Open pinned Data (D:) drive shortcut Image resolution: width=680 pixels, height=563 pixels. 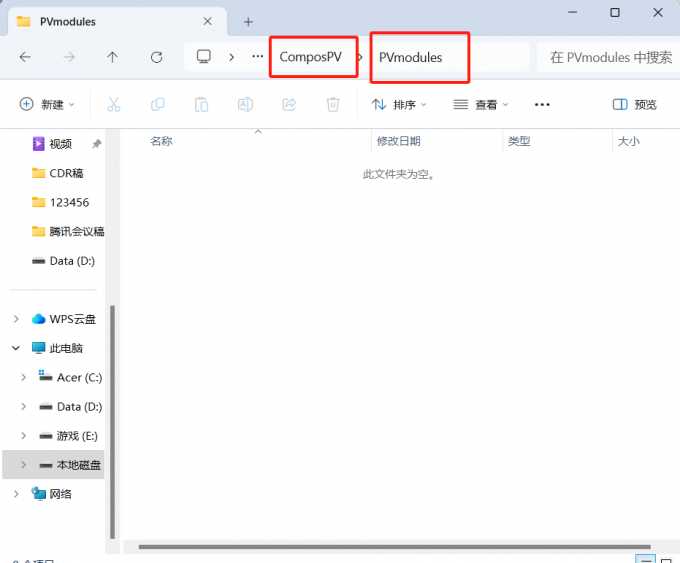[x=63, y=261]
